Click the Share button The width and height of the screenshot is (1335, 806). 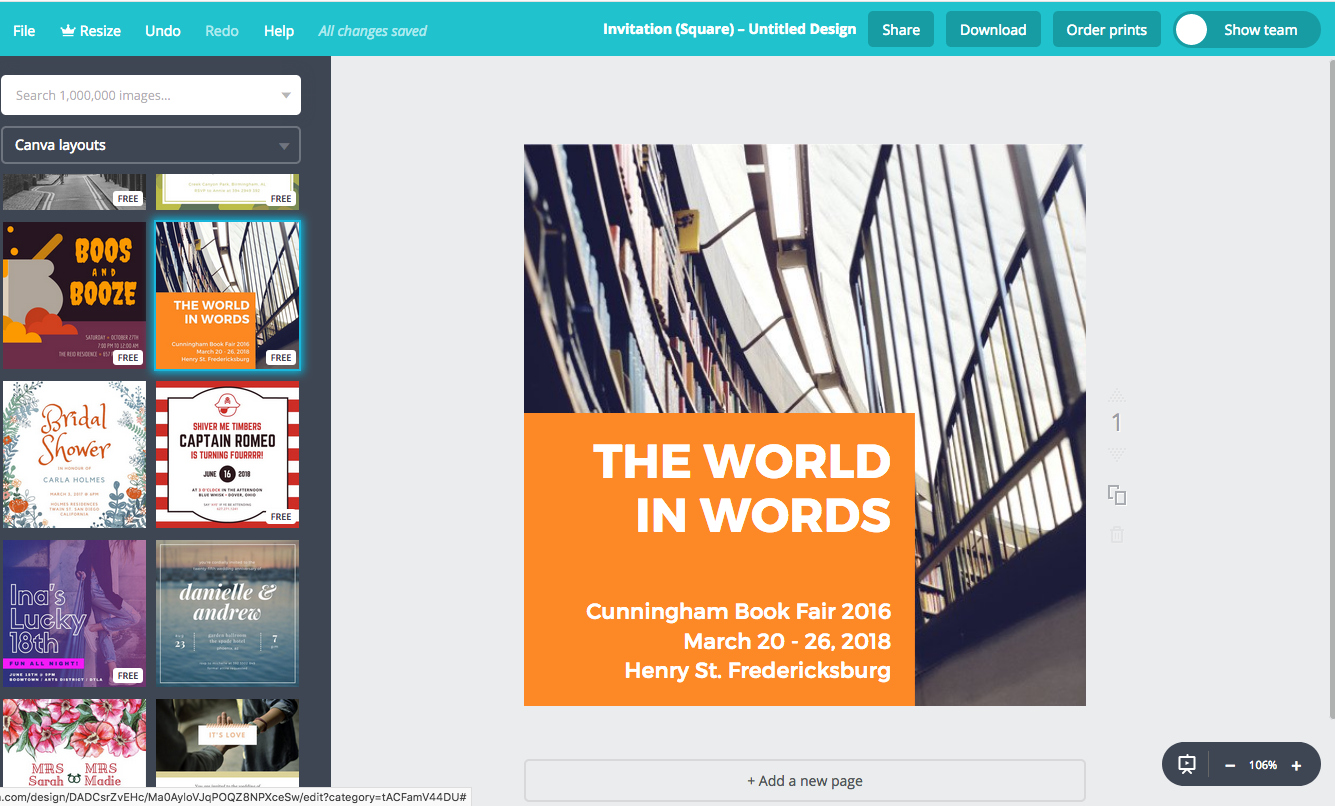point(901,30)
